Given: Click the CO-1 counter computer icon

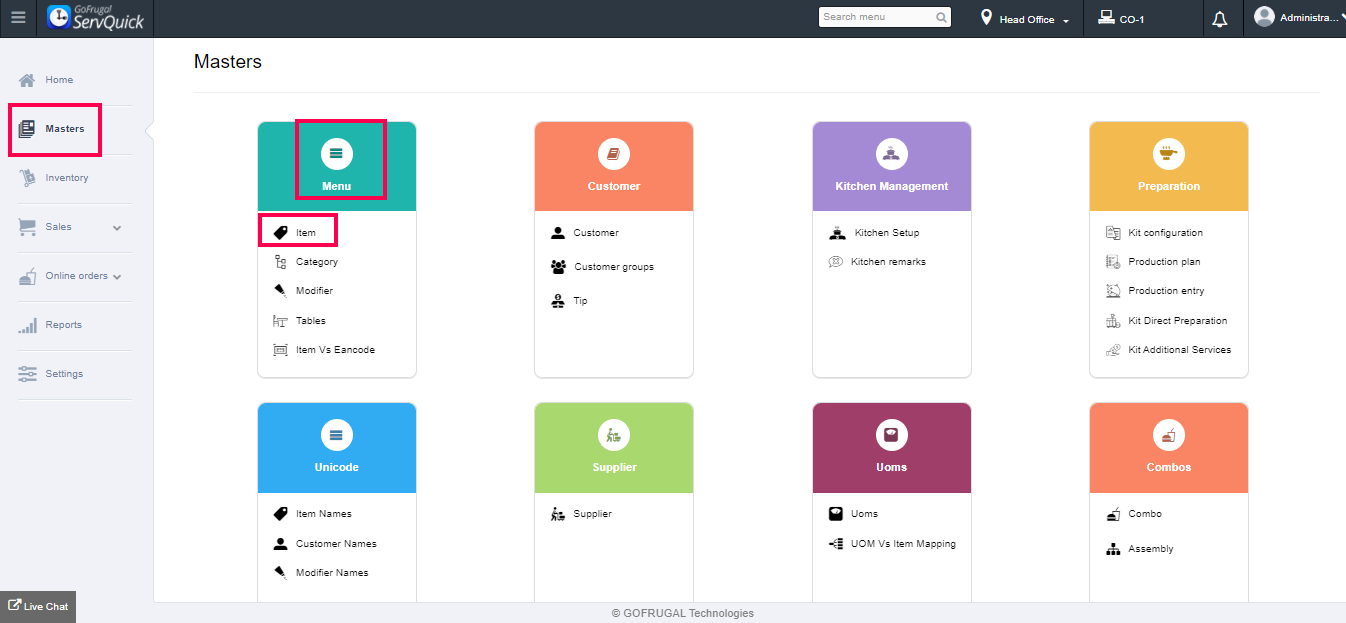Looking at the screenshot, I should tap(1106, 17).
